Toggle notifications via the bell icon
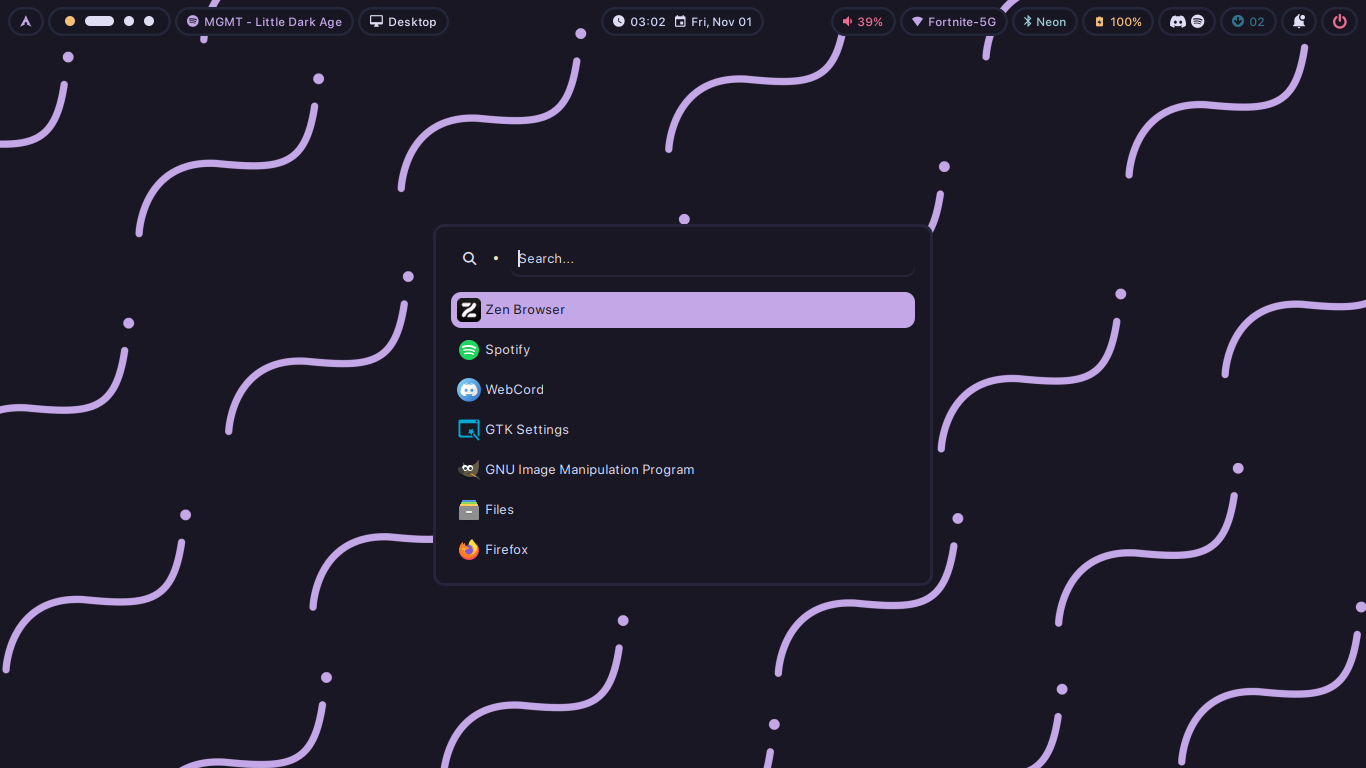1366x768 pixels. point(1298,21)
